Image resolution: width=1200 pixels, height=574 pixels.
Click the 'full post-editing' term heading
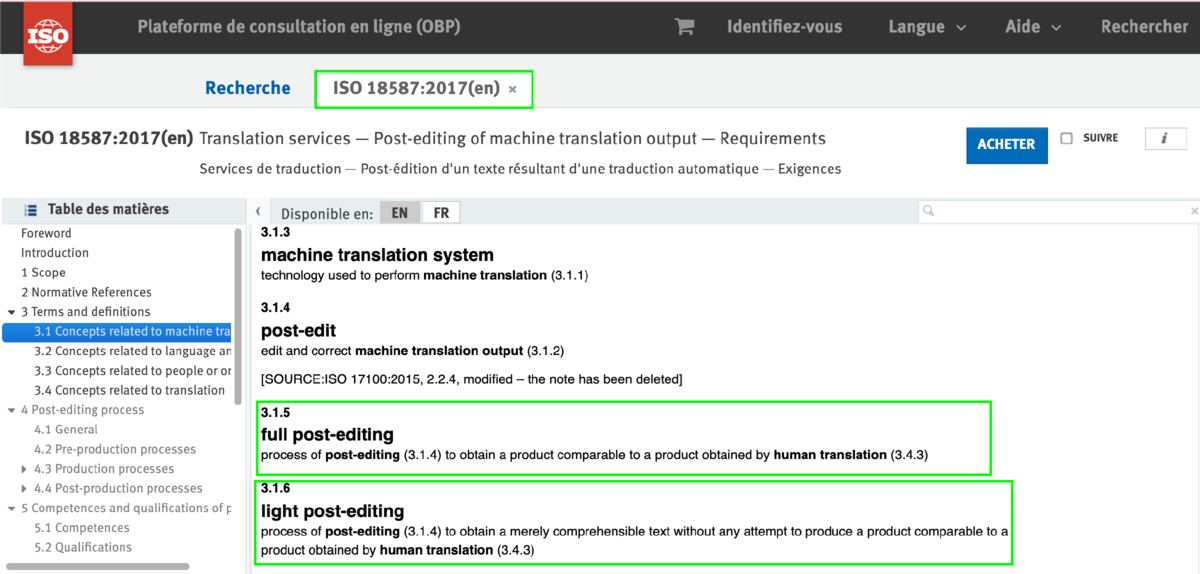[x=327, y=435]
